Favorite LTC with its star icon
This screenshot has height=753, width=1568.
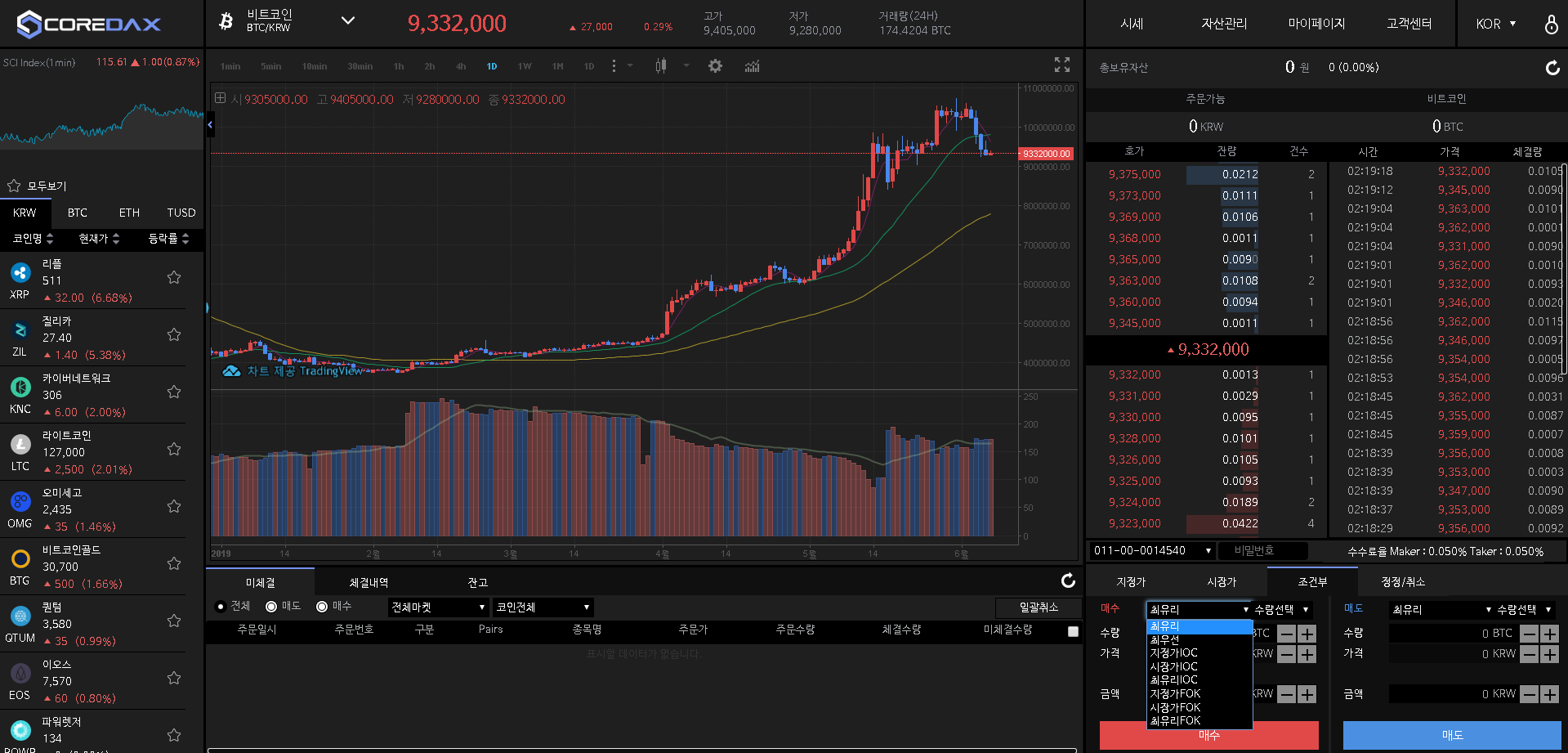(174, 449)
